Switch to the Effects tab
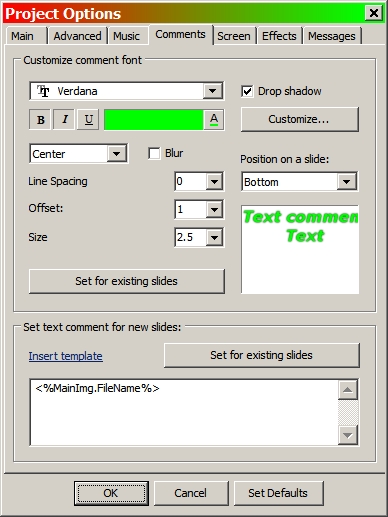The image size is (388, 517). click(x=279, y=36)
